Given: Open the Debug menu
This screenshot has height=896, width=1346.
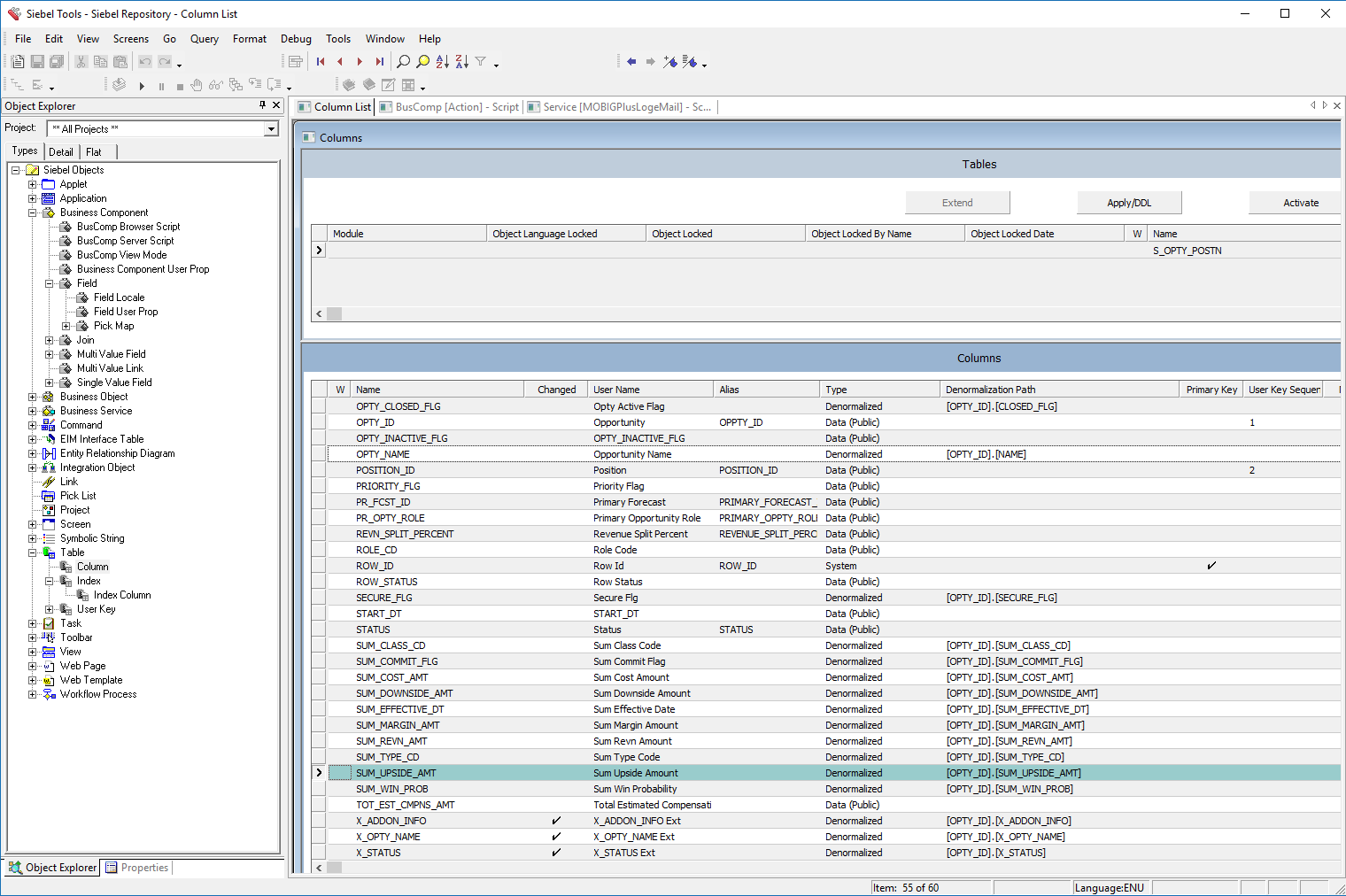Looking at the screenshot, I should [x=296, y=39].
